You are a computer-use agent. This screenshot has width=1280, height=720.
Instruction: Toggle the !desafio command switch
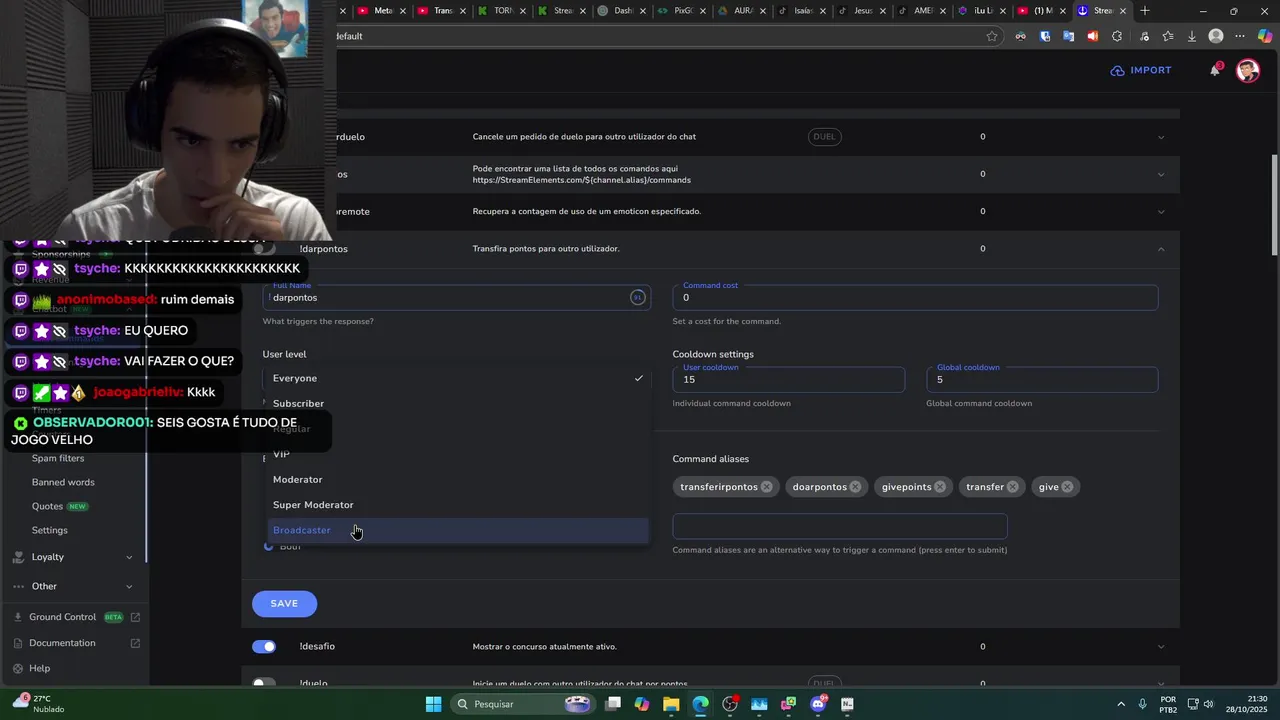[x=264, y=647]
